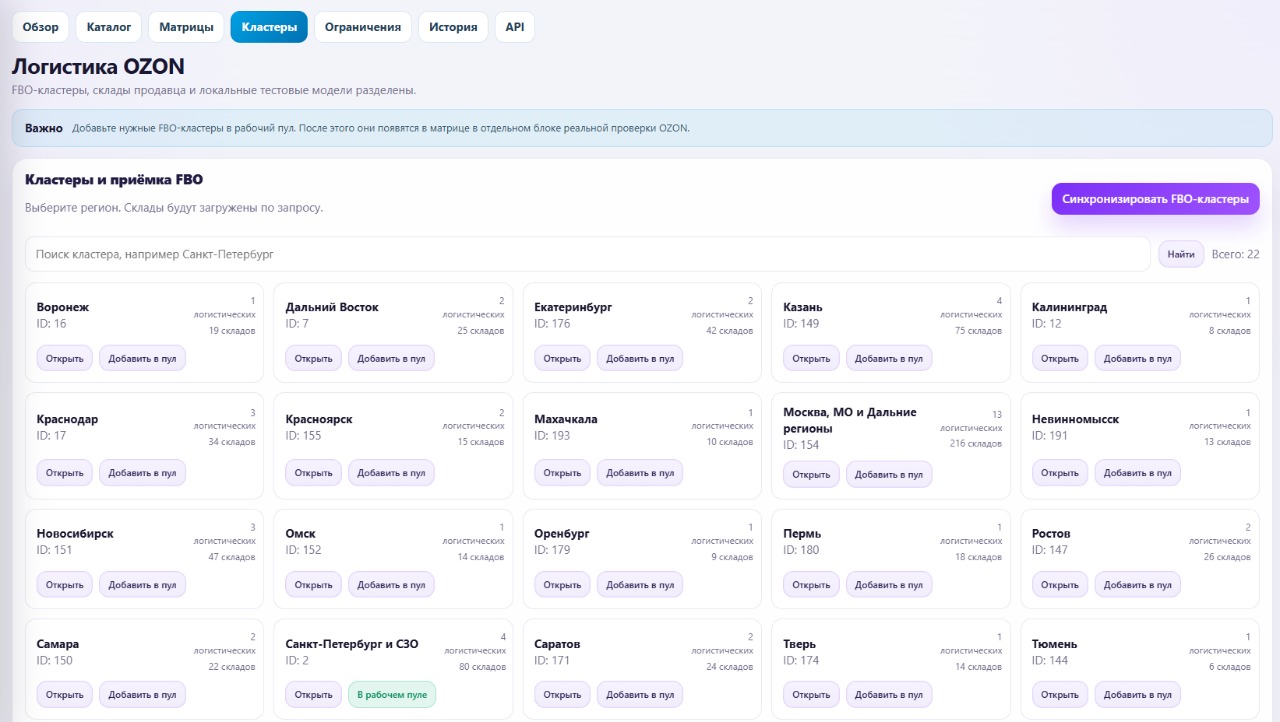Image resolution: width=1280 pixels, height=722 pixels.
Task: Add Ростов cluster to the pool
Action: click(x=1137, y=585)
